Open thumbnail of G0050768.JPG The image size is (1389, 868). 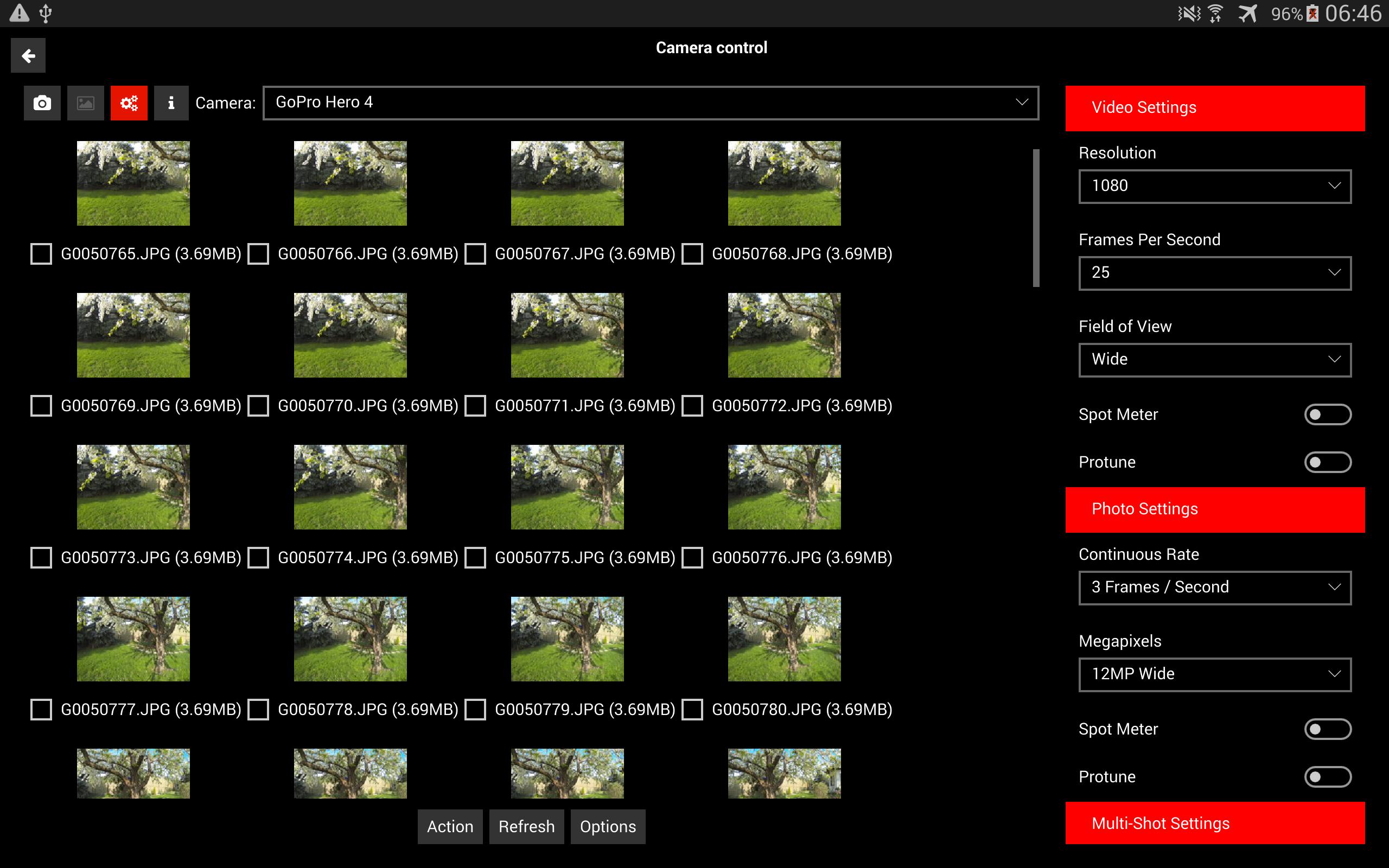point(784,183)
